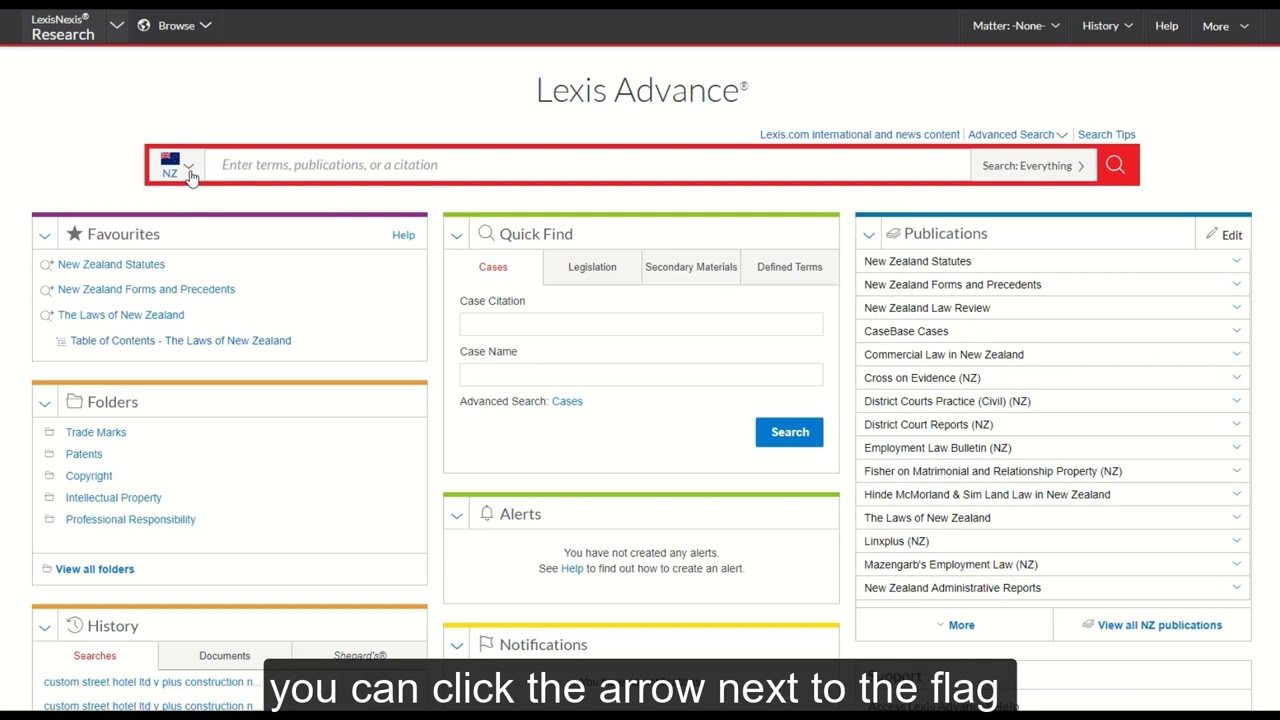Open The Laws of New Zealand favourite
The image size is (1280, 720).
(x=121, y=315)
